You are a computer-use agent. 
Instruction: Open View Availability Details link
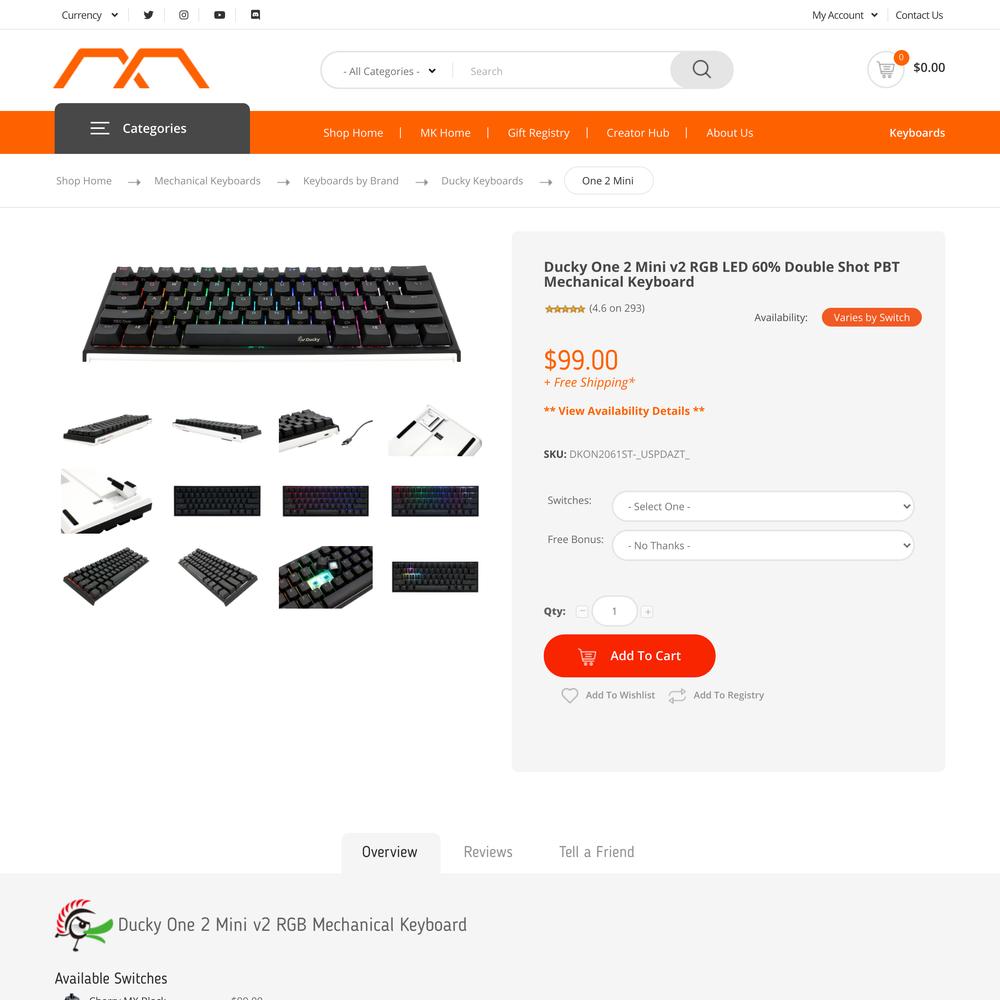point(624,411)
